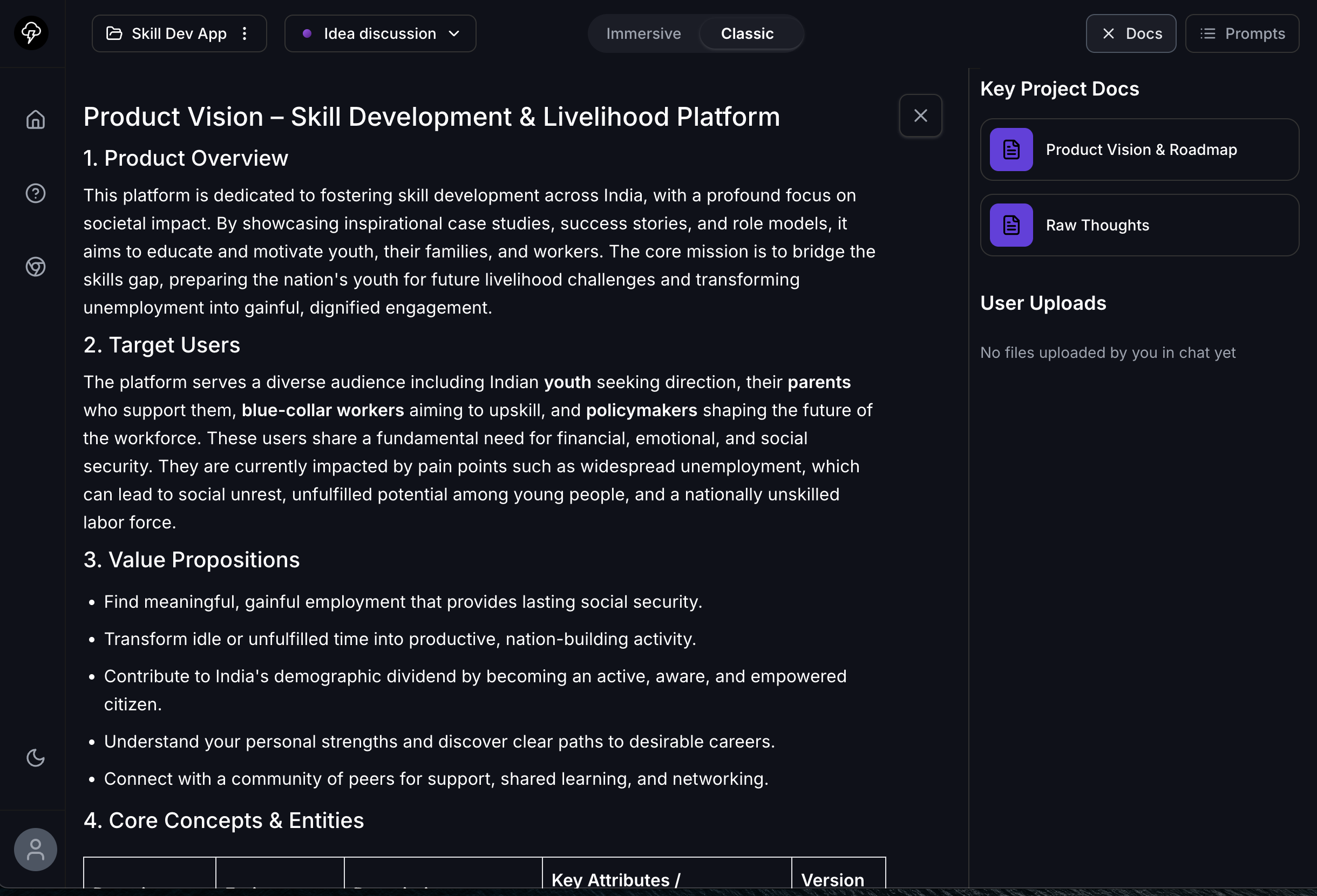
Task: Open the Home sidebar icon
Action: click(36, 120)
